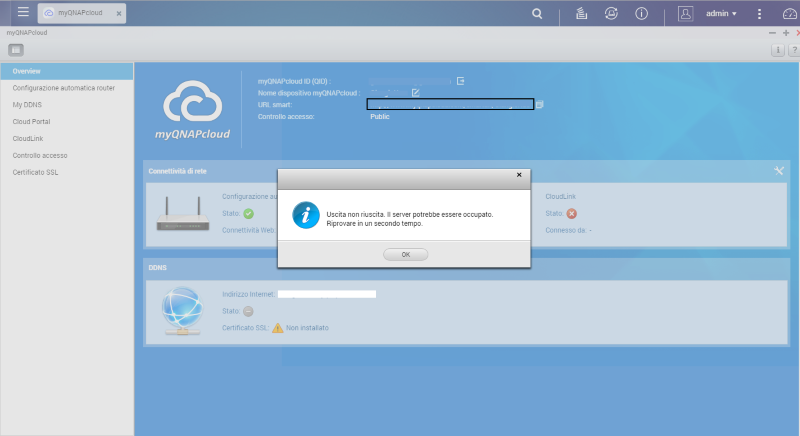800x436 pixels.
Task: Open Certificato SSL sidebar item
Action: click(35, 172)
